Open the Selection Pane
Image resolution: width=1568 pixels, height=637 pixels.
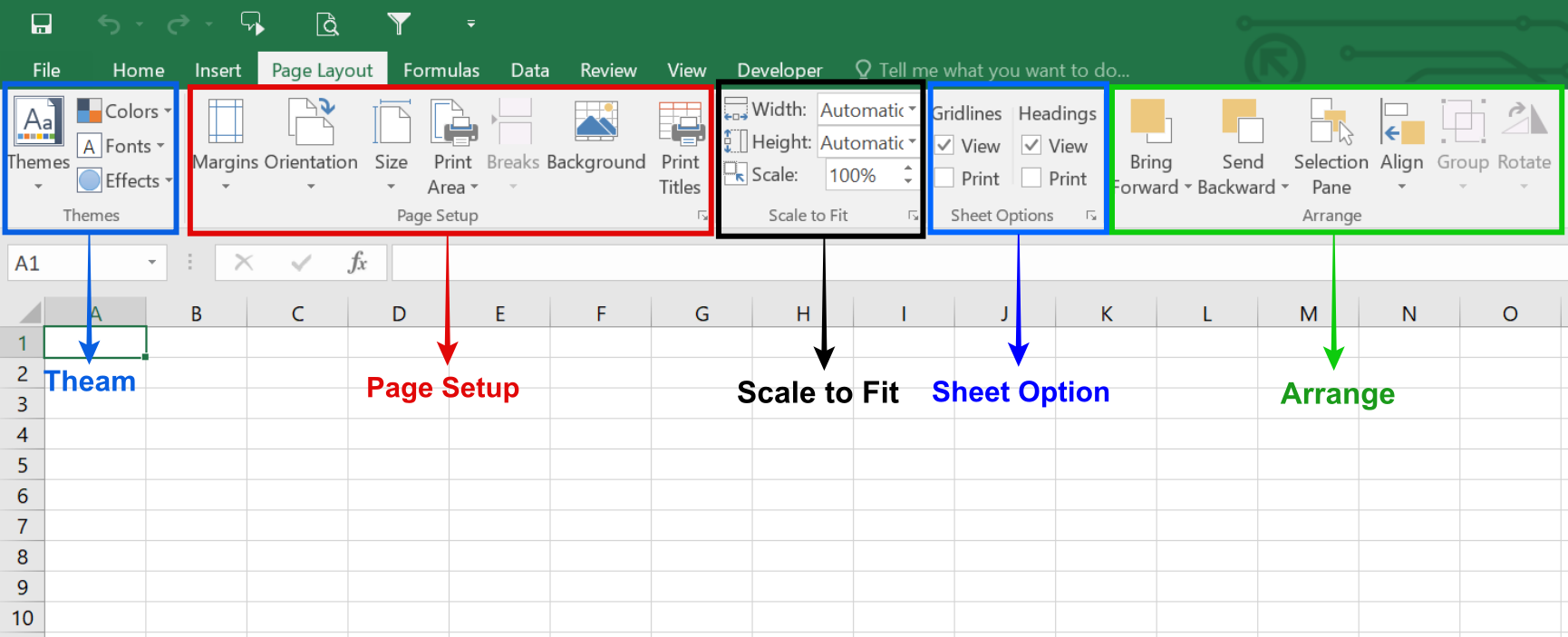point(1331,147)
